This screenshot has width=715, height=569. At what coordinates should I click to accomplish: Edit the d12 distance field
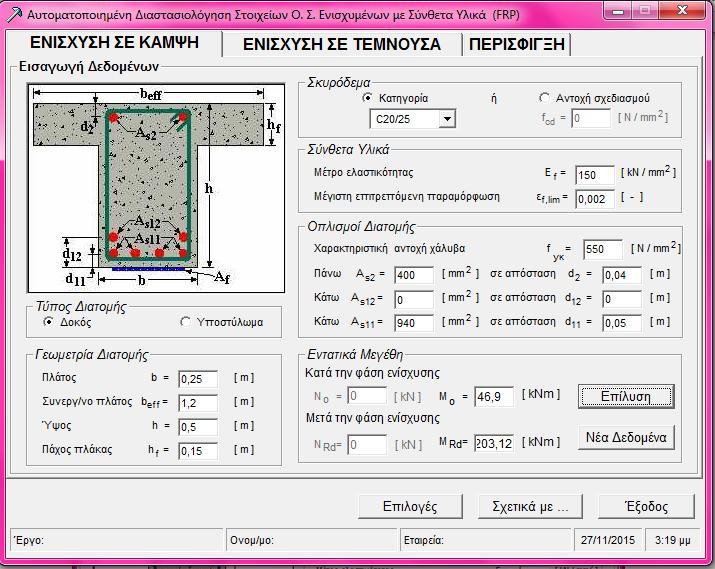(622, 299)
